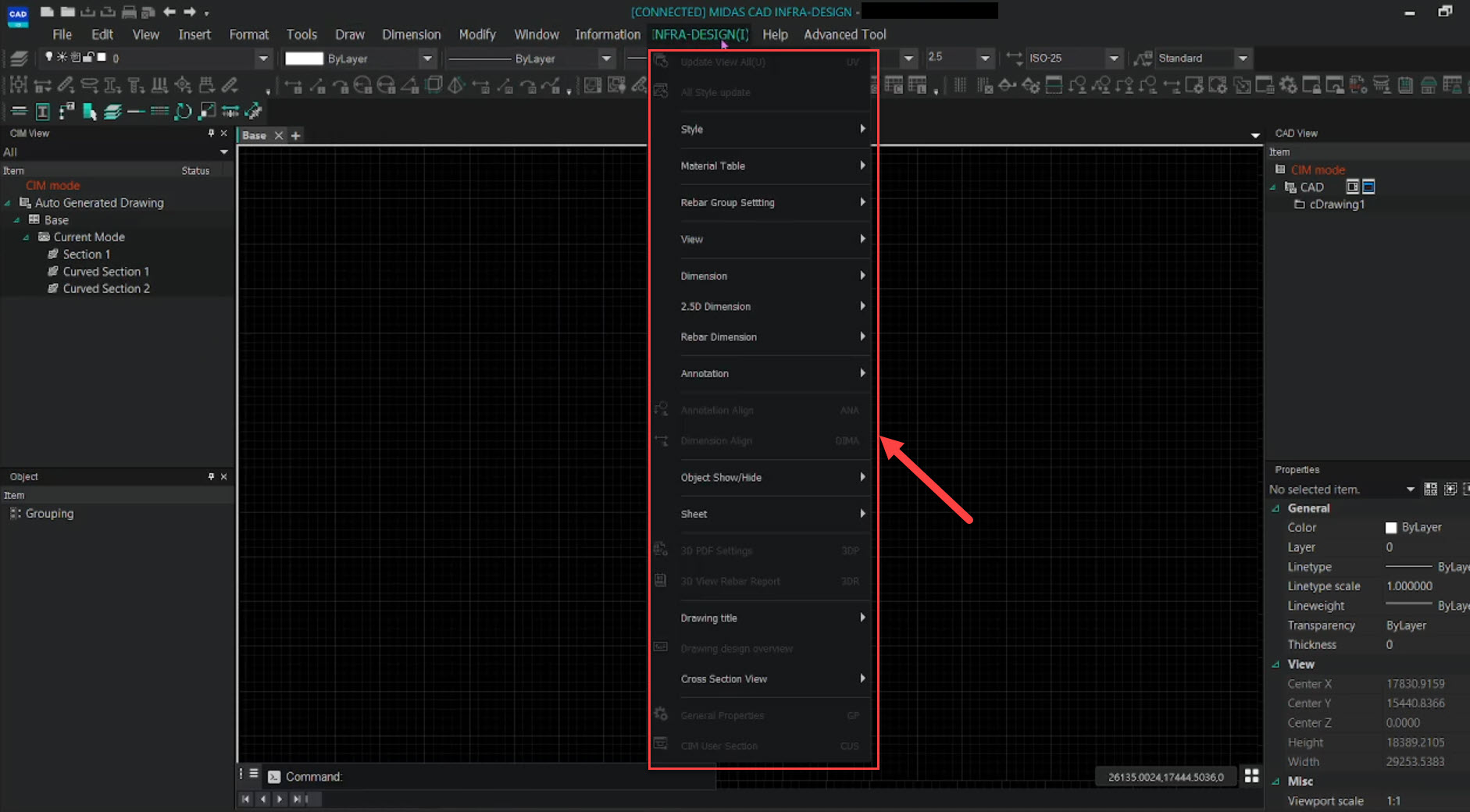Open the layer selection dropdown arrow

click(x=263, y=59)
